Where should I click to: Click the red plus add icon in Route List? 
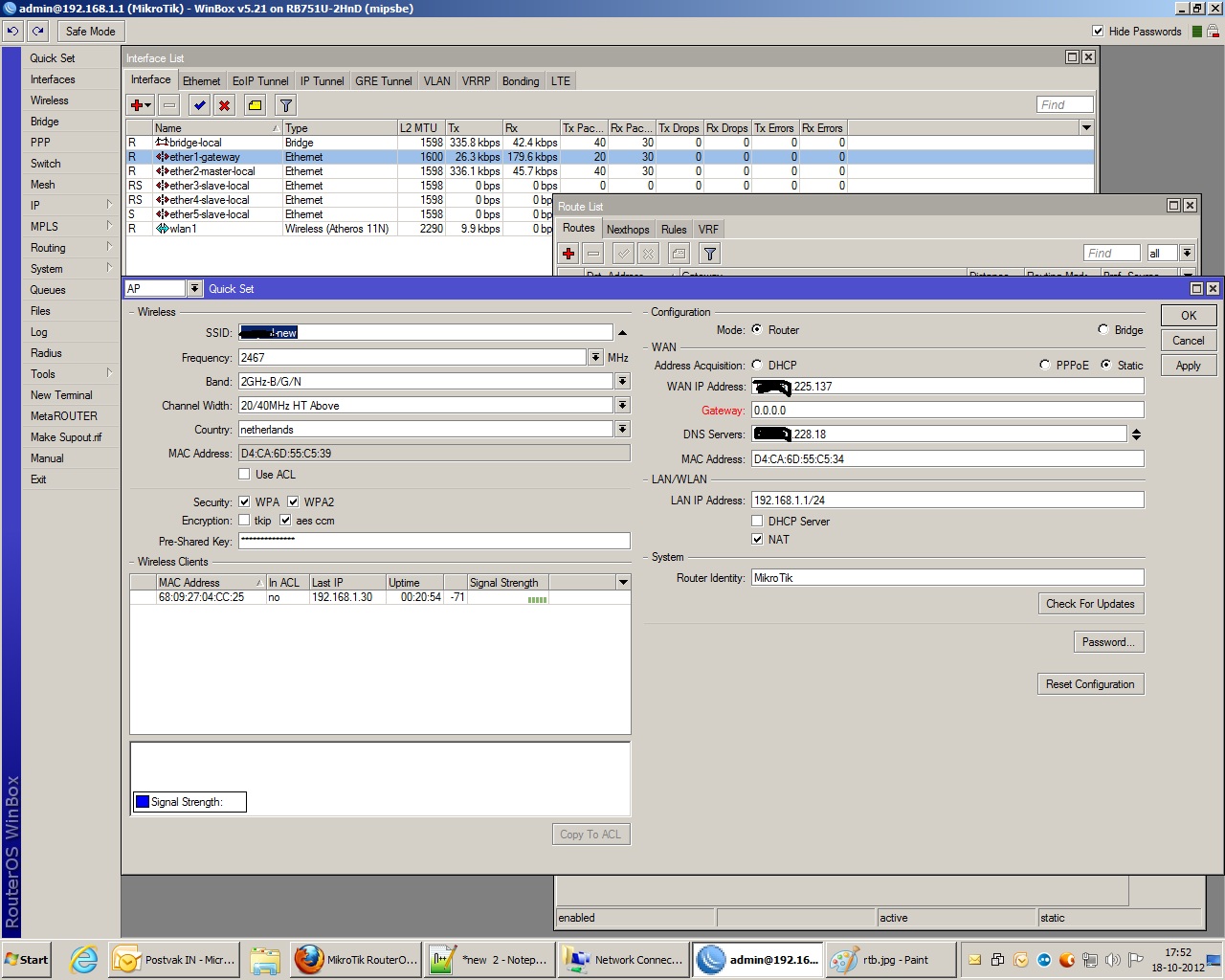click(x=568, y=254)
